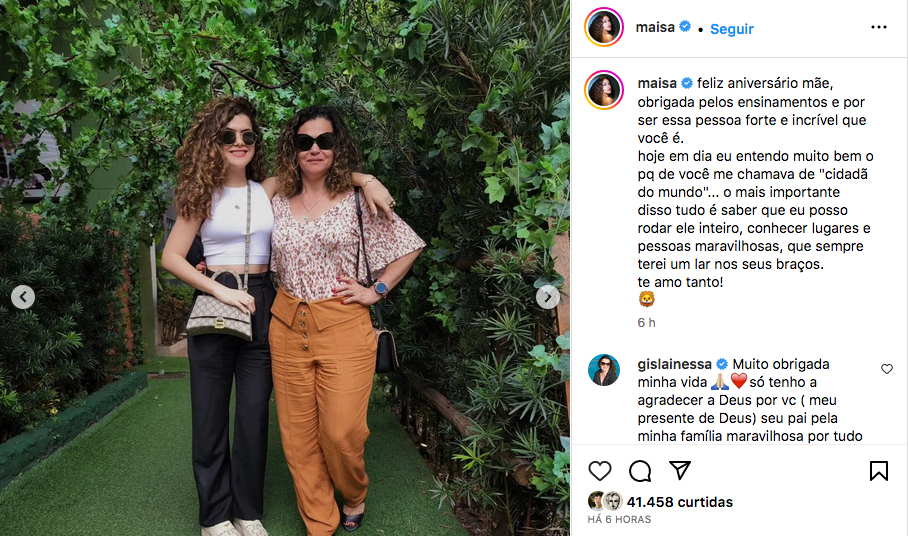Viewport: 908px width, 536px height.
Task: Click the post photo of two women
Action: coord(285,268)
